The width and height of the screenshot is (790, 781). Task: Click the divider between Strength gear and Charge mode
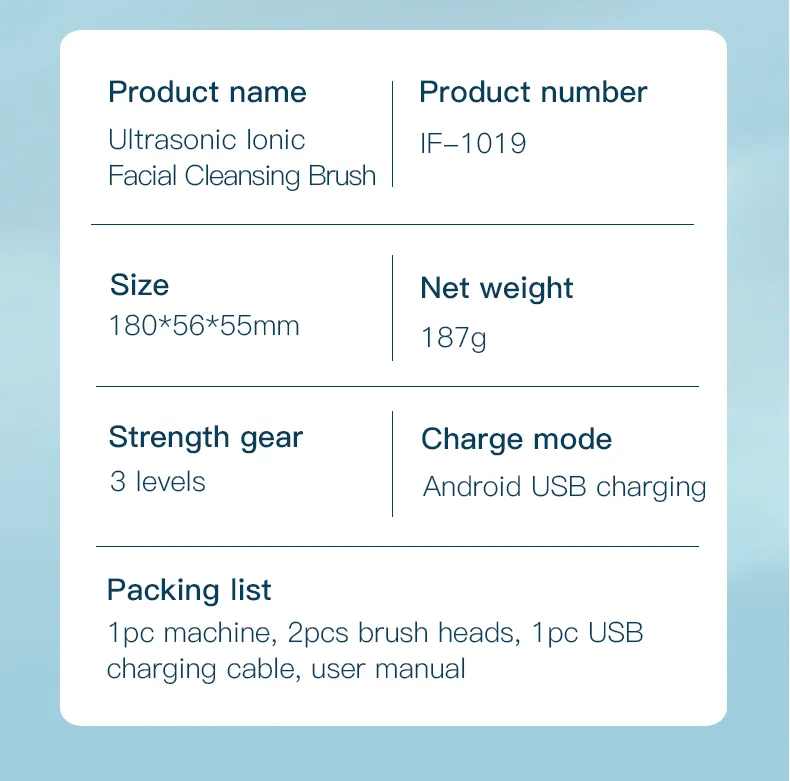point(393,463)
